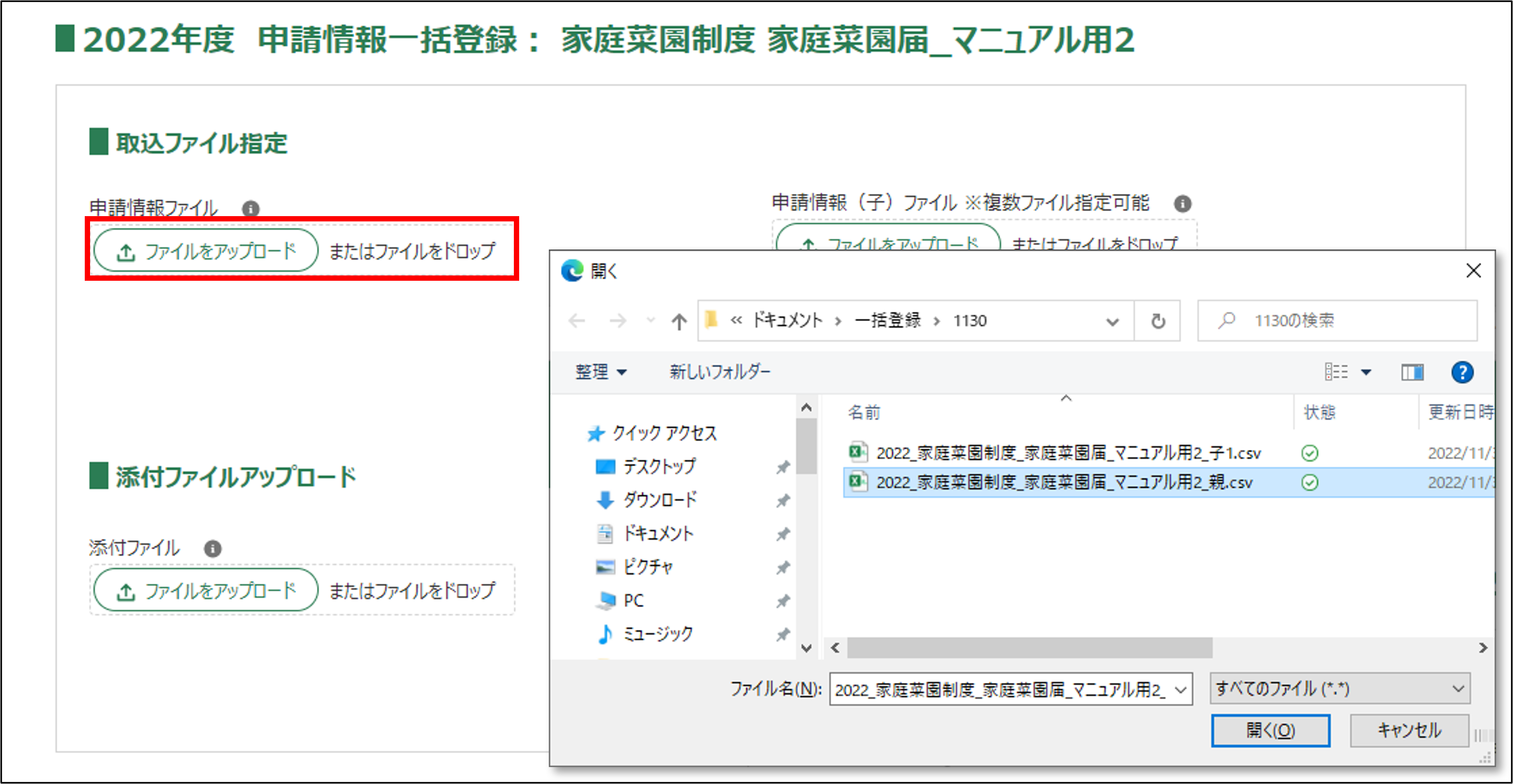The image size is (1513, 784).
Task: Click the refresh button beside the address bar
Action: 1158,321
